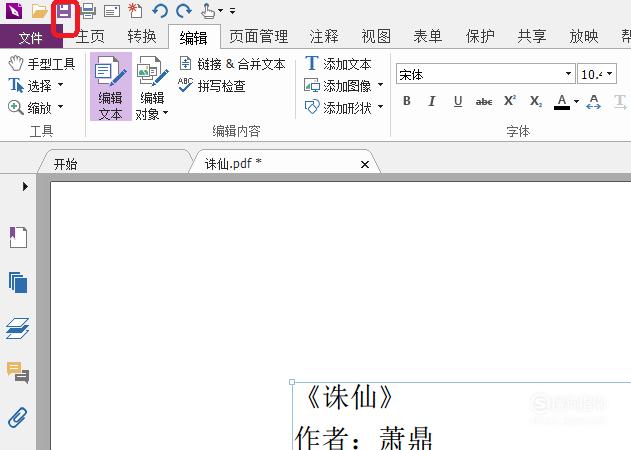The width and height of the screenshot is (631, 450).
Task: Click the Foxit app logo icon
Action: click(x=14, y=11)
